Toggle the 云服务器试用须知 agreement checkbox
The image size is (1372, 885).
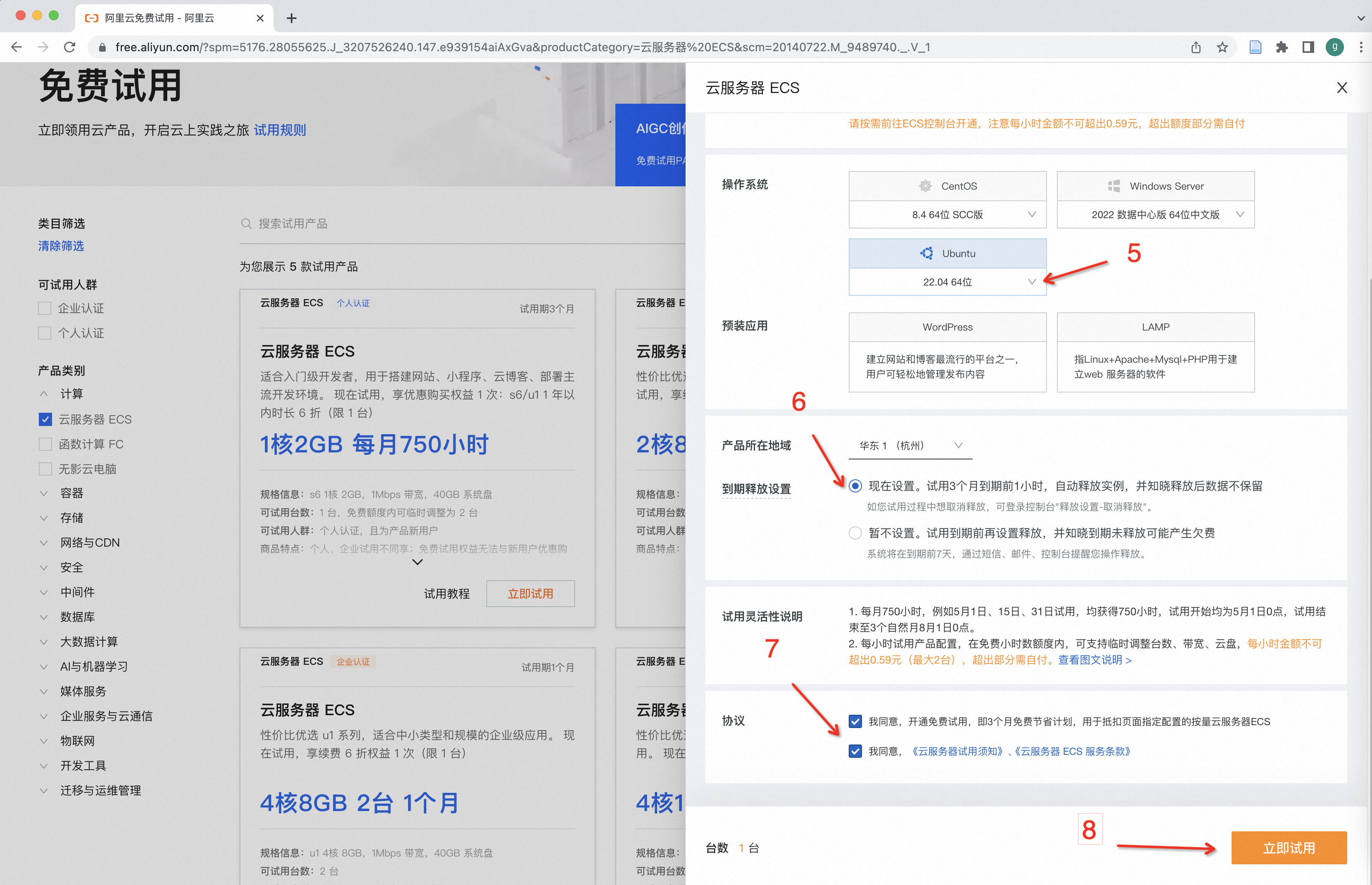855,751
